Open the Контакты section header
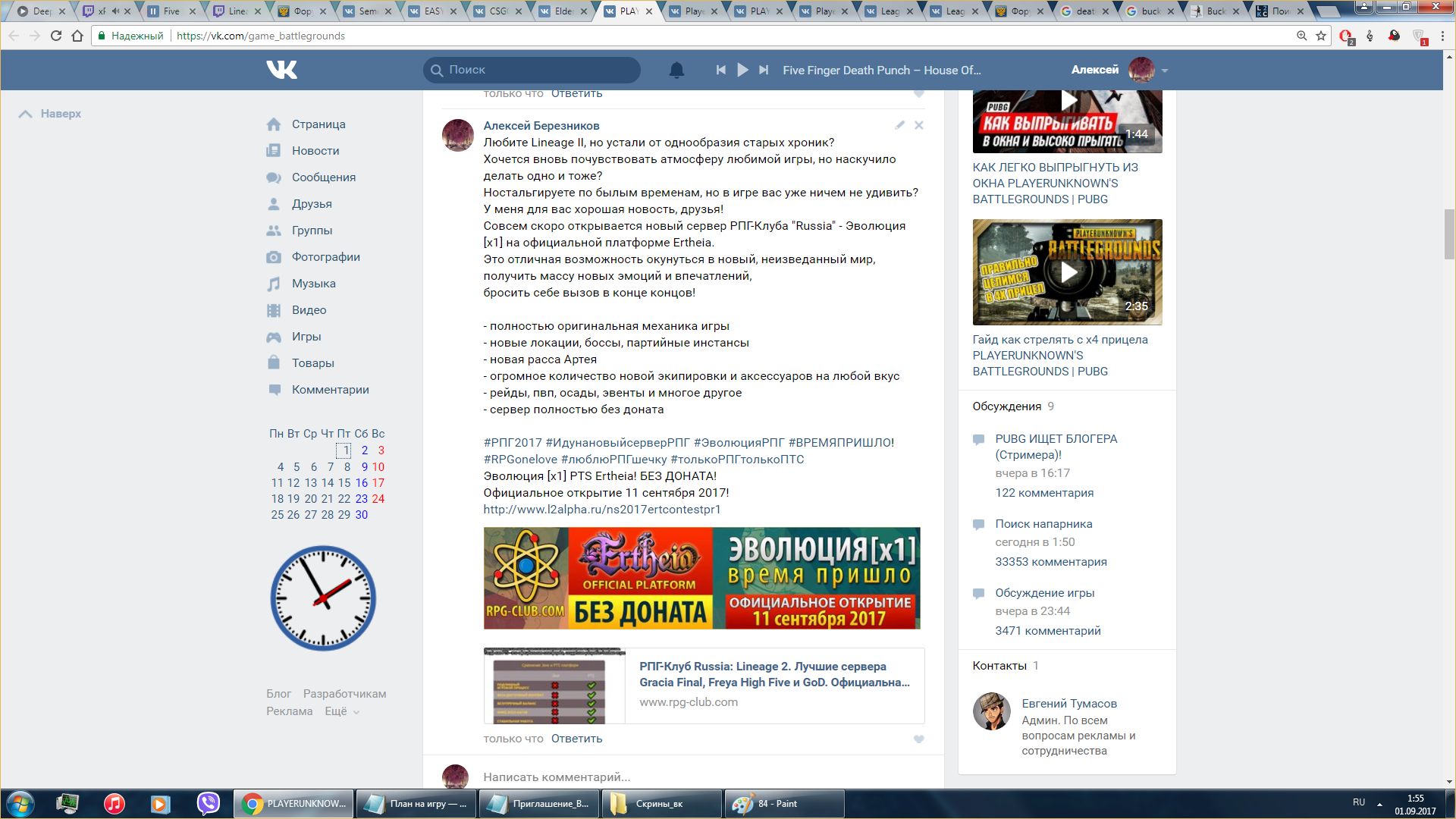 (x=999, y=666)
